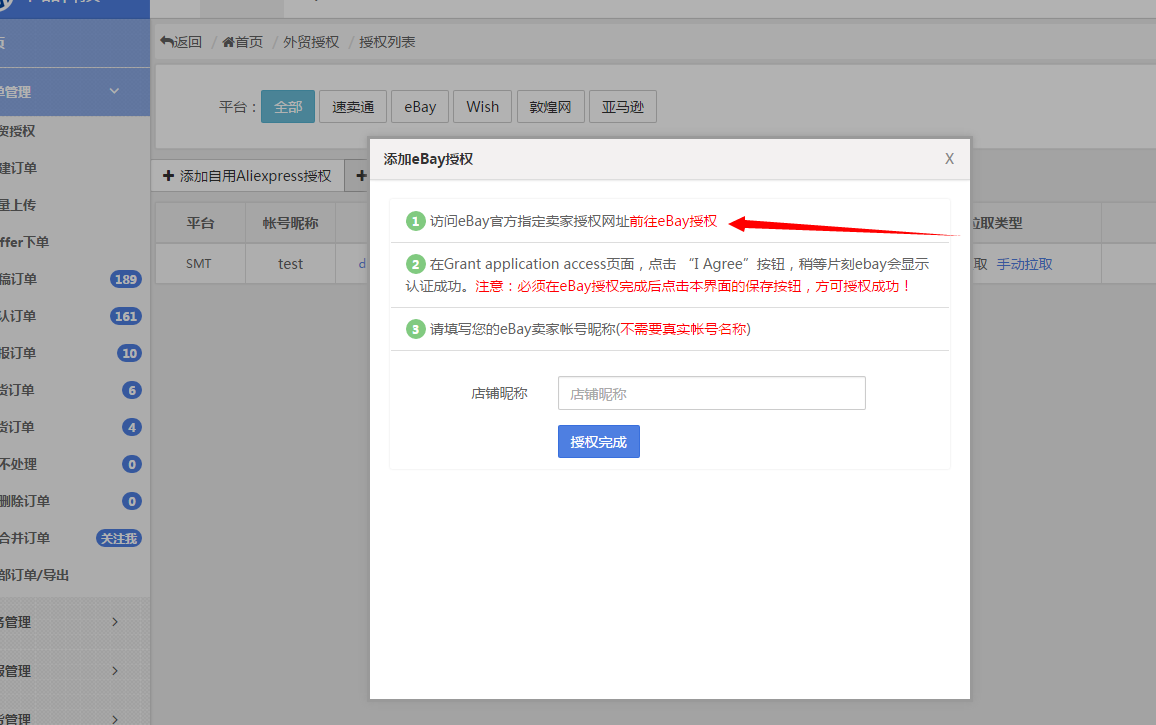Expand the 报管理 sidebar section
This screenshot has width=1156, height=725.
click(114, 670)
